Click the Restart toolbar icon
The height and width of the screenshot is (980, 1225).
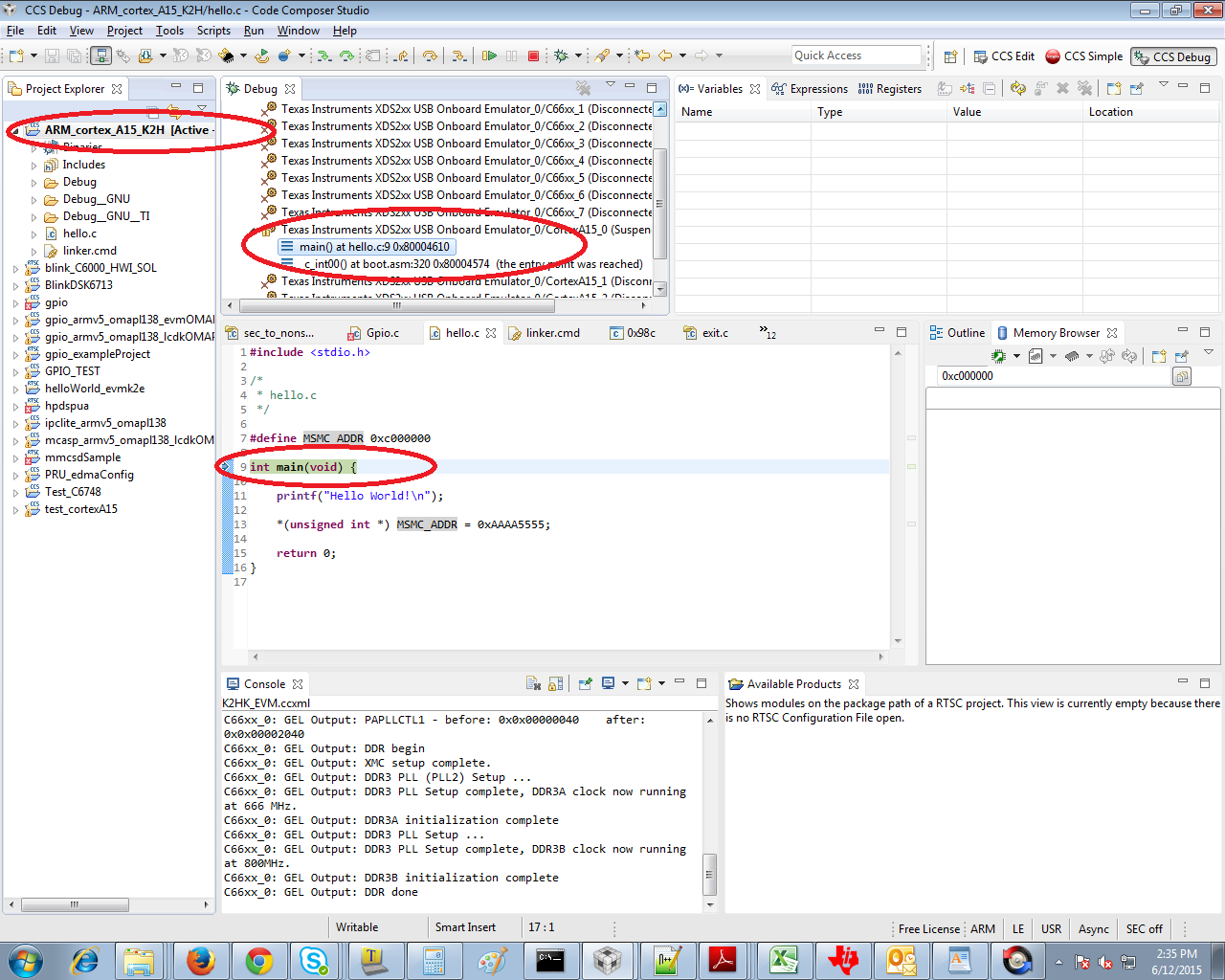click(261, 56)
